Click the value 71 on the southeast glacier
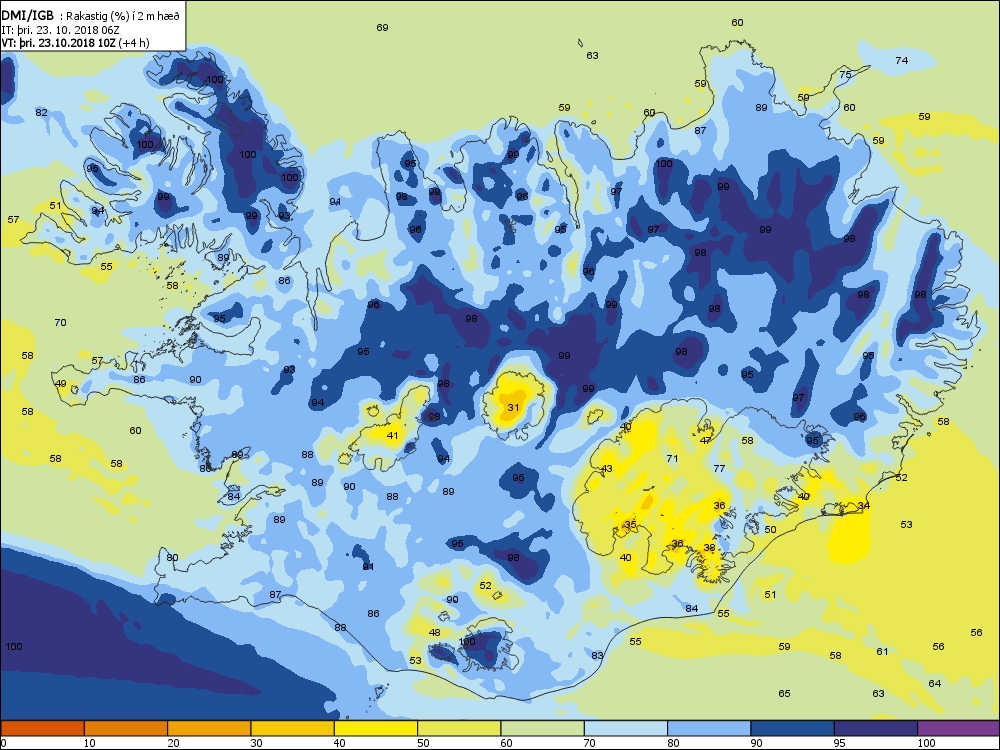This screenshot has width=1000, height=750. [x=672, y=459]
